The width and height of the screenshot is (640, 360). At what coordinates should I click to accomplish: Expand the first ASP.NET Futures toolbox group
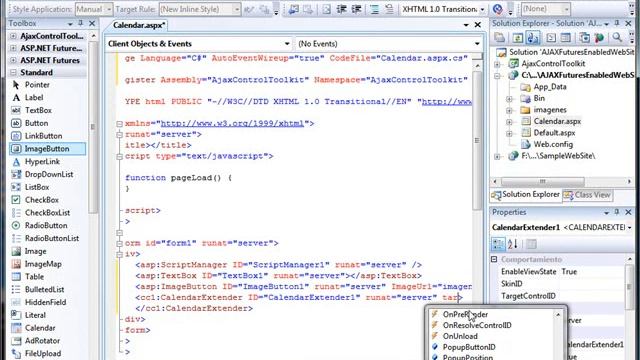[13, 48]
